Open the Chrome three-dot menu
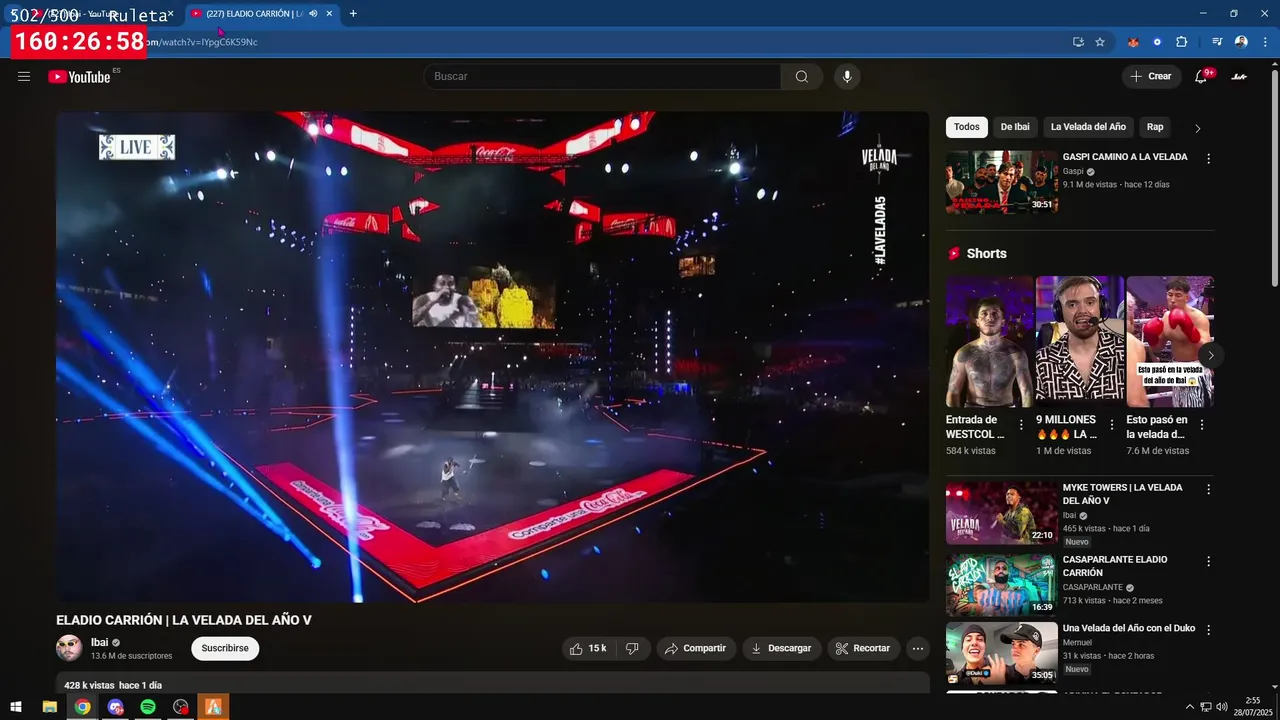 click(1264, 42)
